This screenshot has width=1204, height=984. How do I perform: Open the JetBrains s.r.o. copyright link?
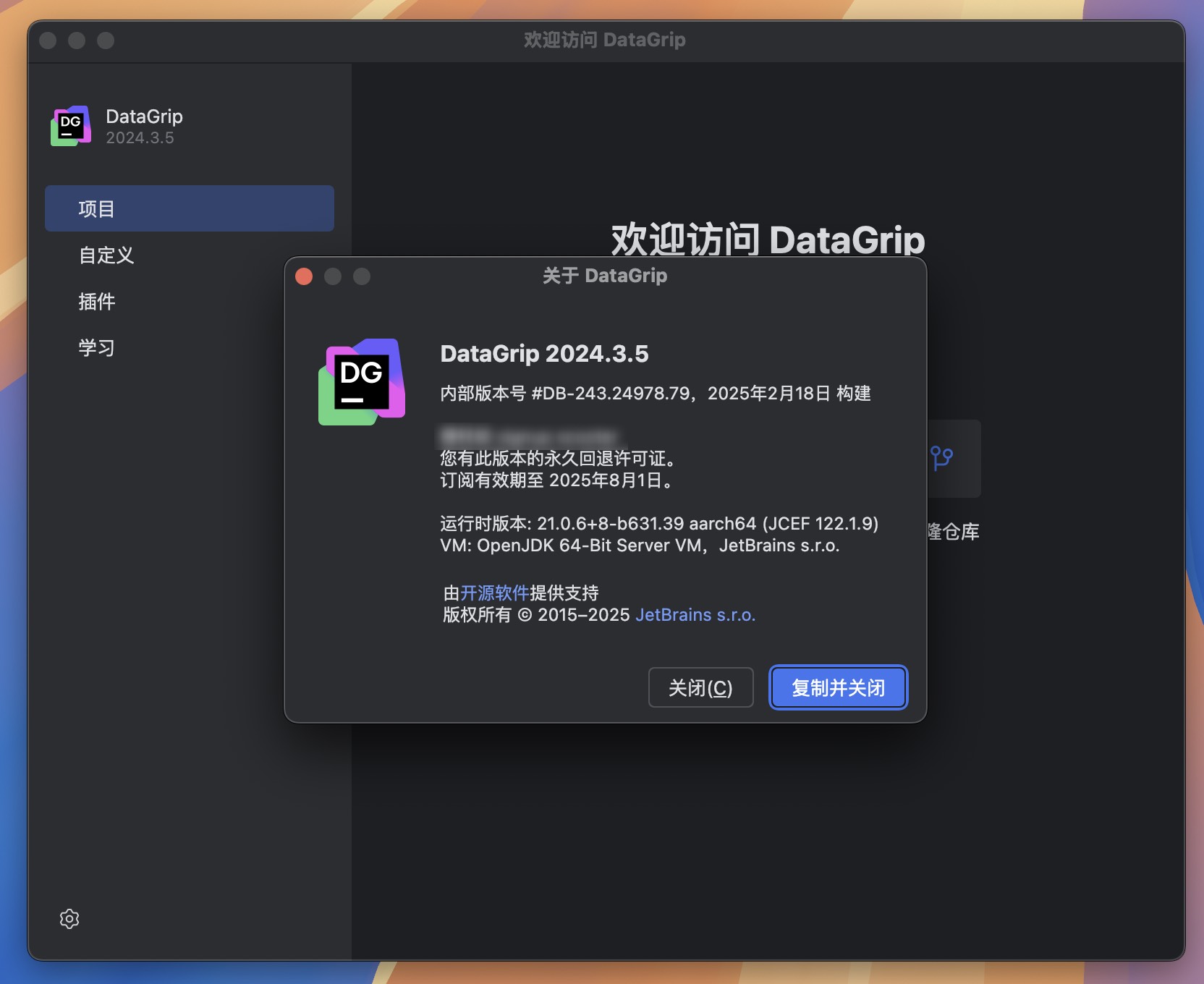click(695, 615)
